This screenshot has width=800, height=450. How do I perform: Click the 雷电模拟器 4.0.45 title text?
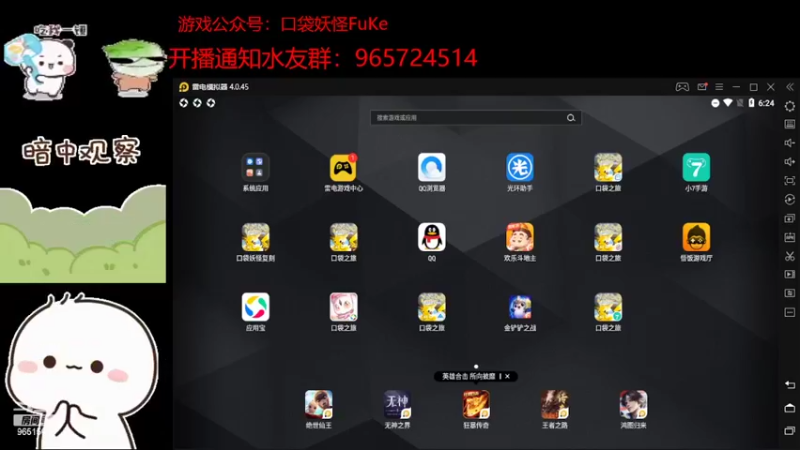pos(220,87)
